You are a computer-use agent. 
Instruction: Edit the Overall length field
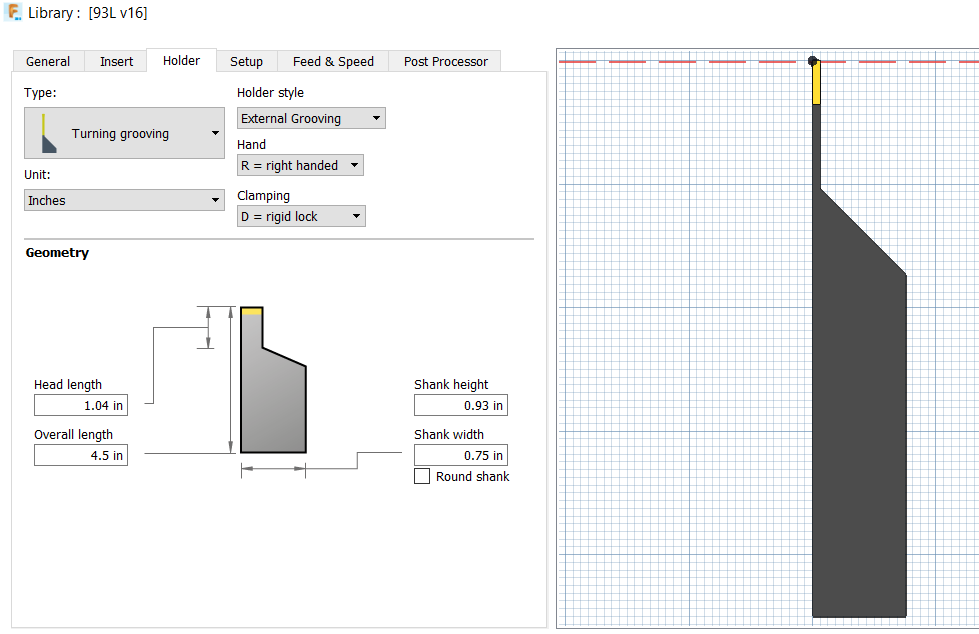coord(81,455)
